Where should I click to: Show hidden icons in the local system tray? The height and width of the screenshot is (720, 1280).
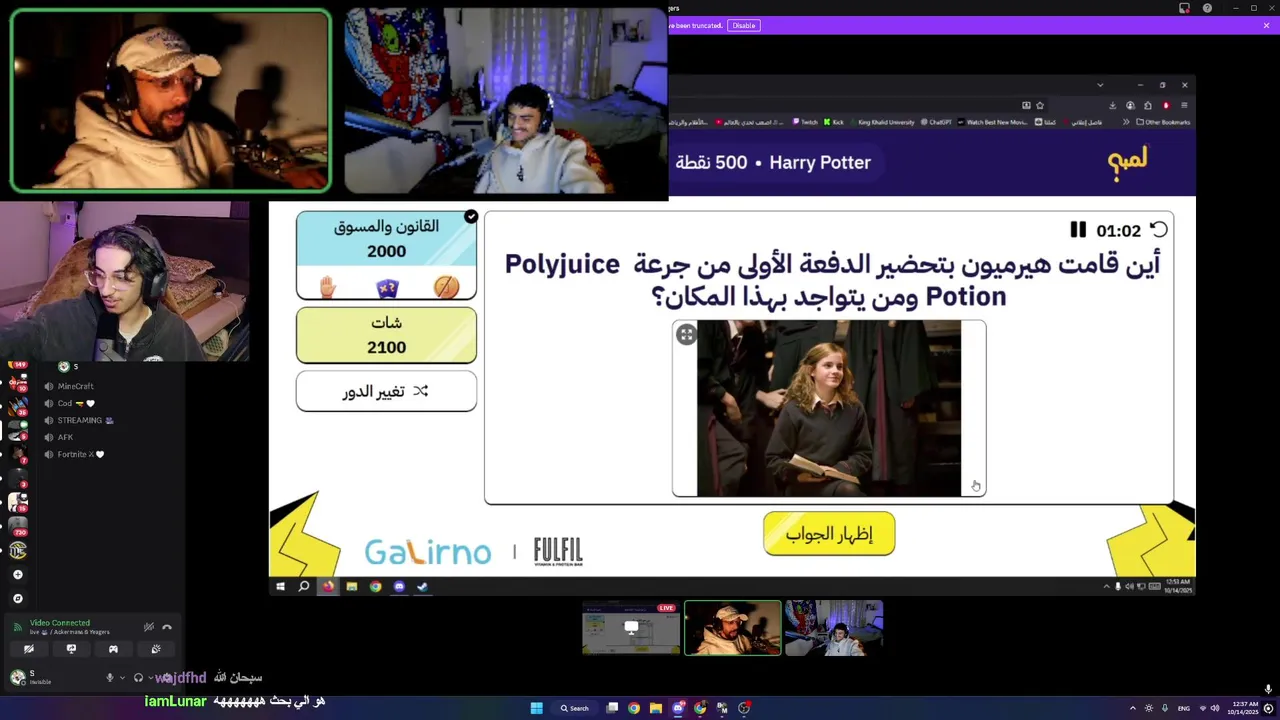click(x=1133, y=708)
